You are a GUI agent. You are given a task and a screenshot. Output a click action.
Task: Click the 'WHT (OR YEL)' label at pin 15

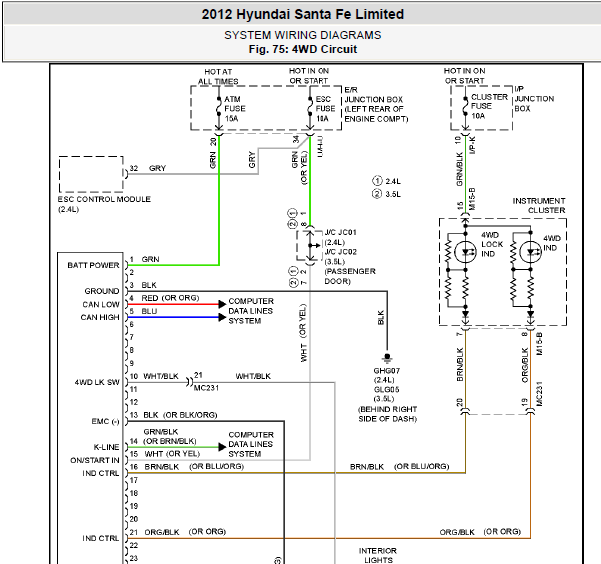[x=172, y=454]
